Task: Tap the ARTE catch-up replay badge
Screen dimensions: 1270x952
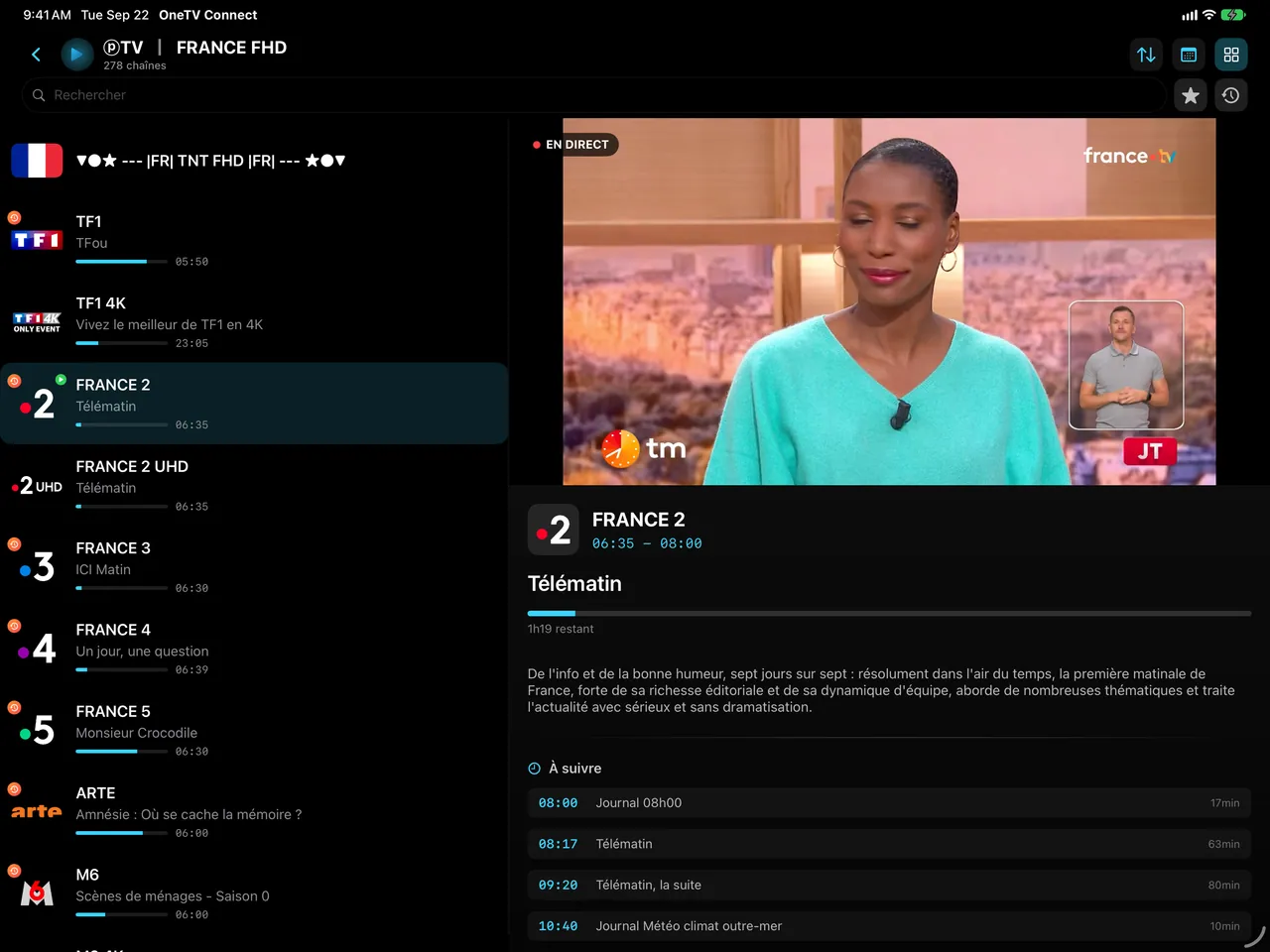Action: point(14,789)
